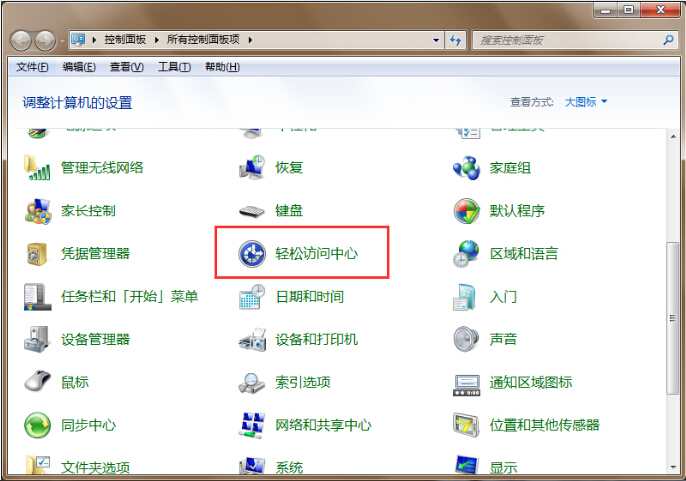686x481 pixels.
Task: Click the 同步中心 green sync icon
Action: [x=38, y=425]
